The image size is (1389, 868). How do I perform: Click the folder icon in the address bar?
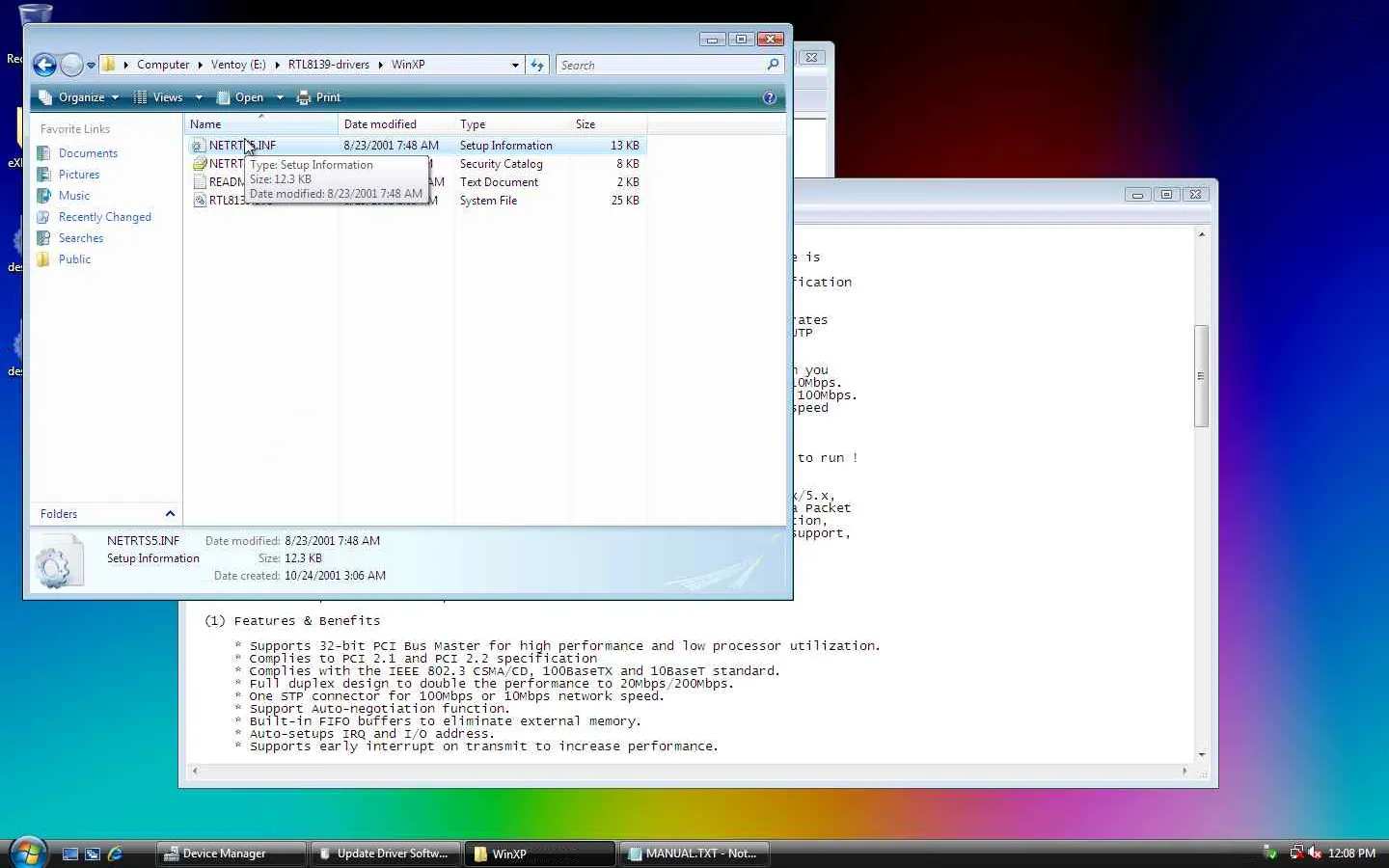tap(109, 65)
